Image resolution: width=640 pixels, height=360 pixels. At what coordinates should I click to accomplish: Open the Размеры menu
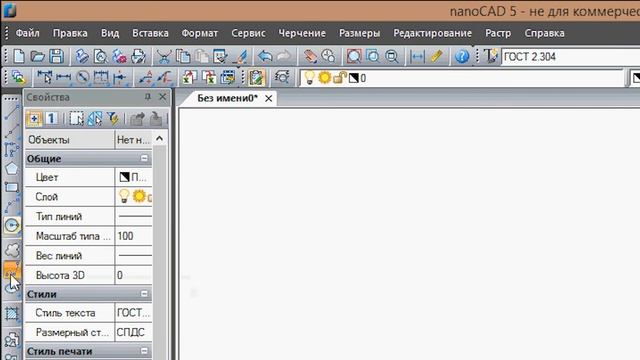(360, 33)
